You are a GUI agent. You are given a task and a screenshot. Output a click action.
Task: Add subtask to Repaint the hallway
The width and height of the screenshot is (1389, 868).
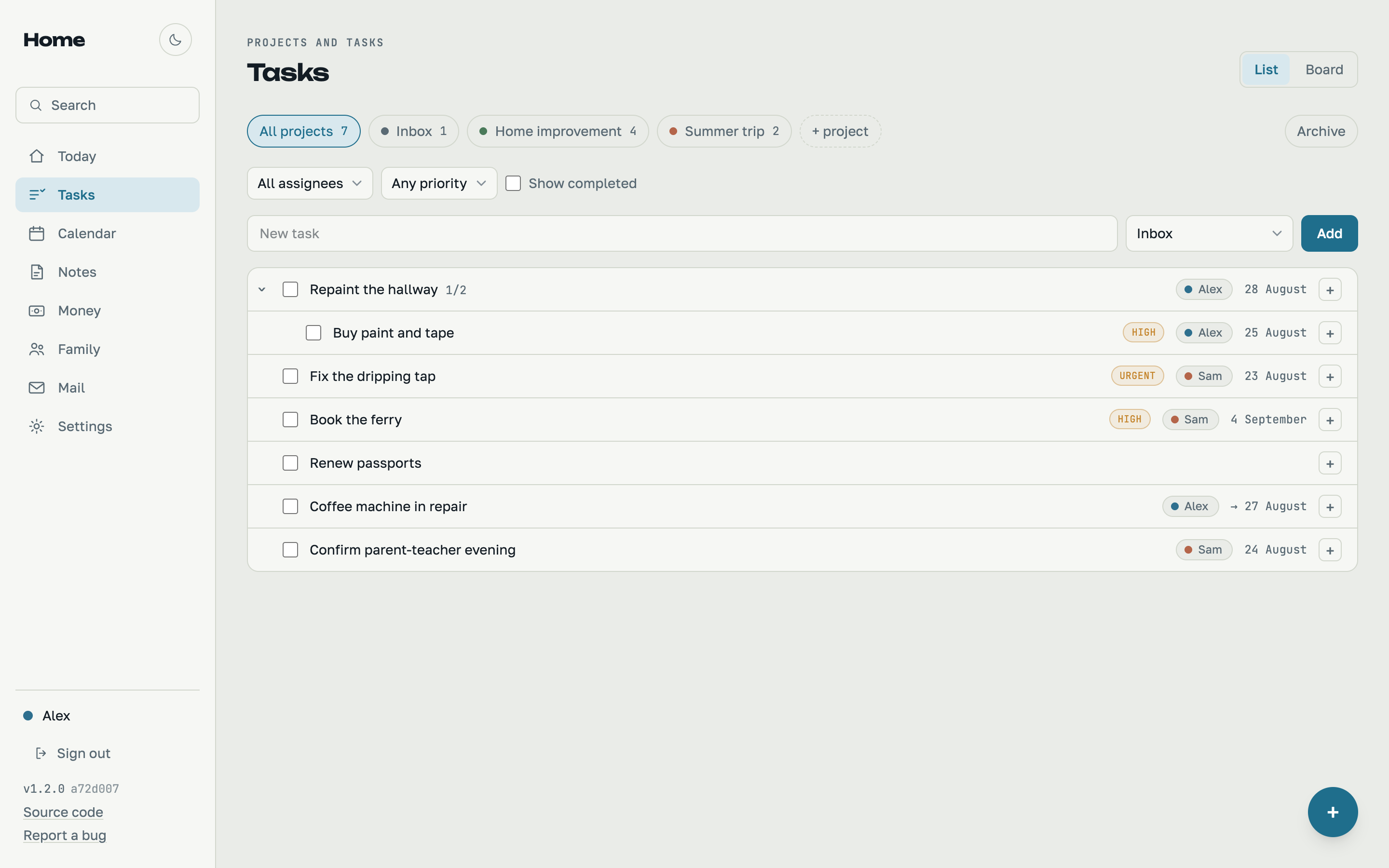coord(1330,289)
